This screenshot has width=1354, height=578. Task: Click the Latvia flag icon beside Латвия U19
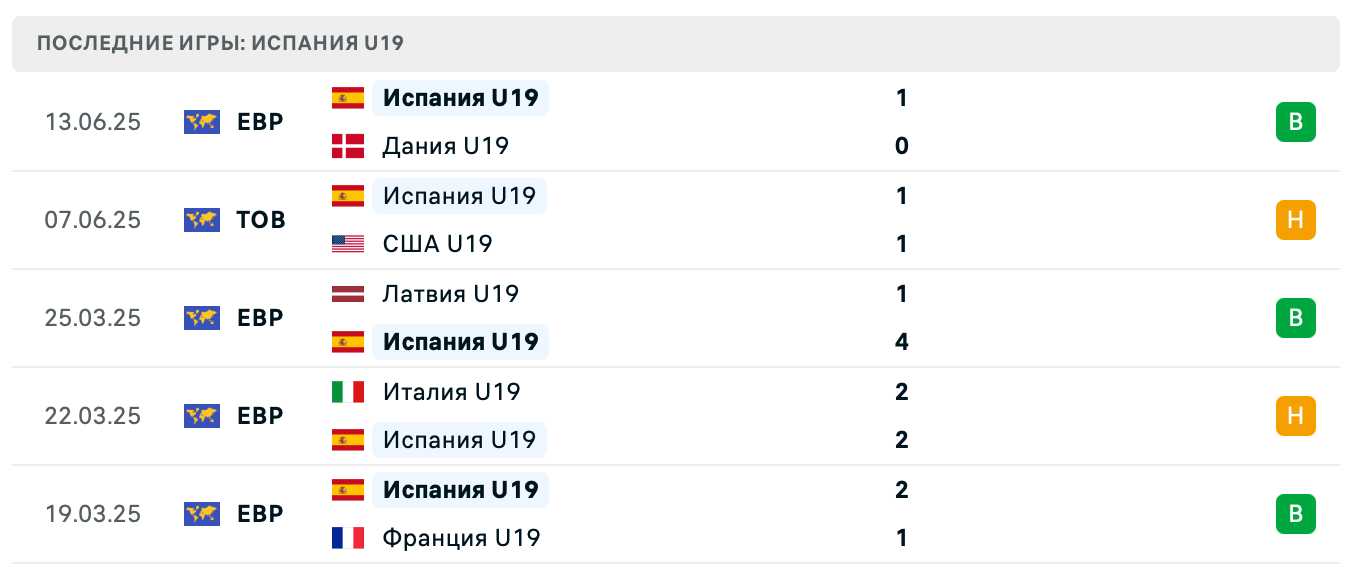pyautogui.click(x=346, y=294)
